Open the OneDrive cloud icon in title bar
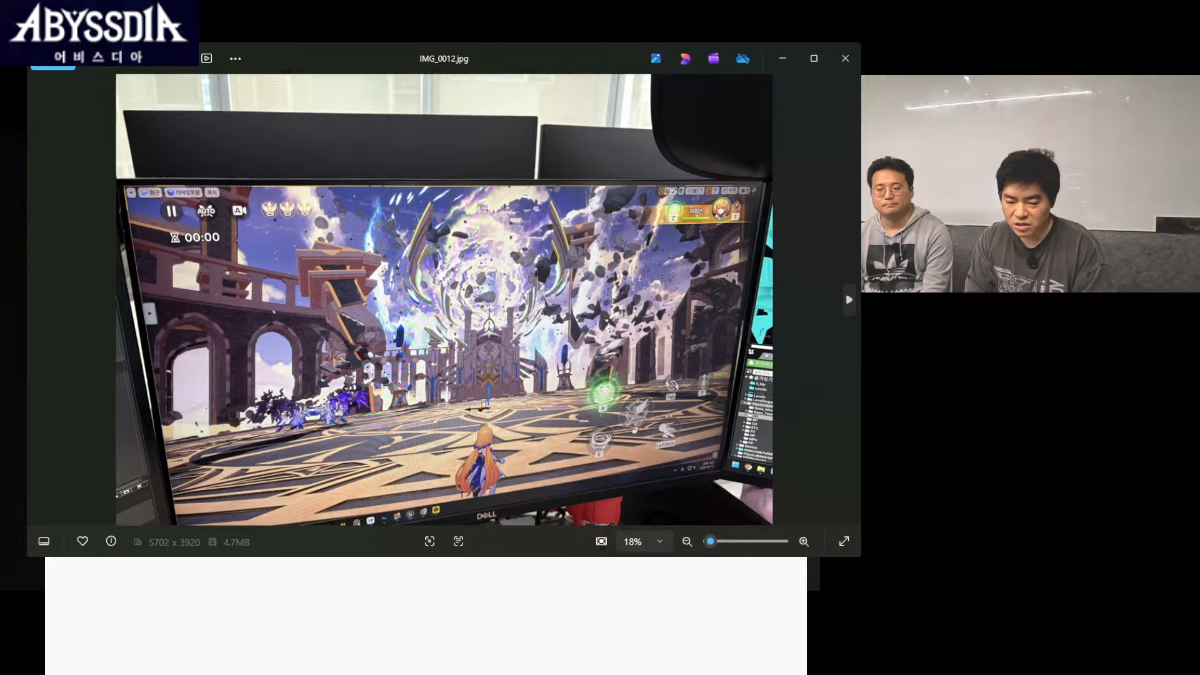Screen dimensions: 1200x675 coord(742,58)
